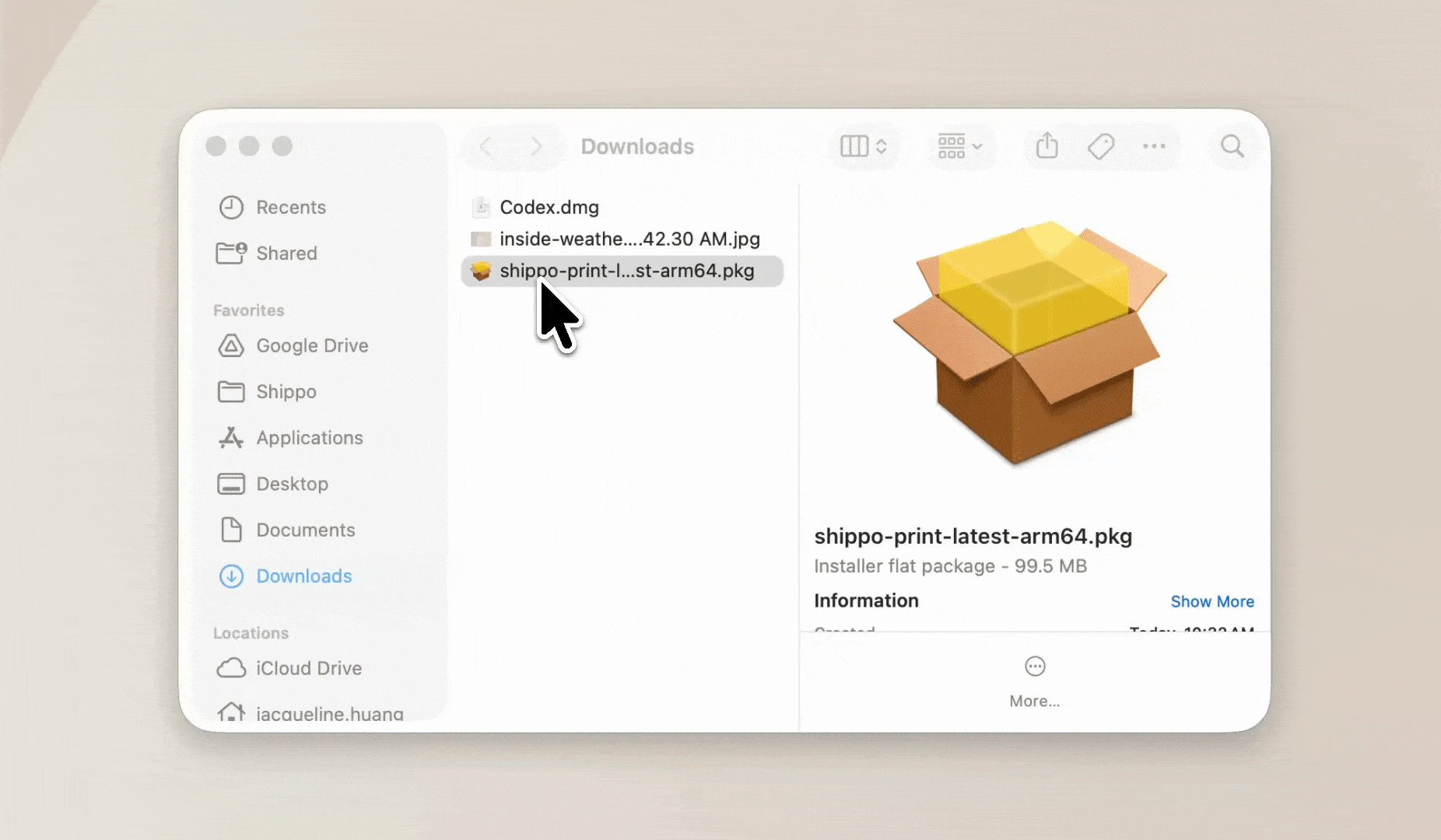Viewport: 1441px width, 840px height.
Task: Select the inside-weathe....42.30 AM.jpg file
Action: (622, 240)
